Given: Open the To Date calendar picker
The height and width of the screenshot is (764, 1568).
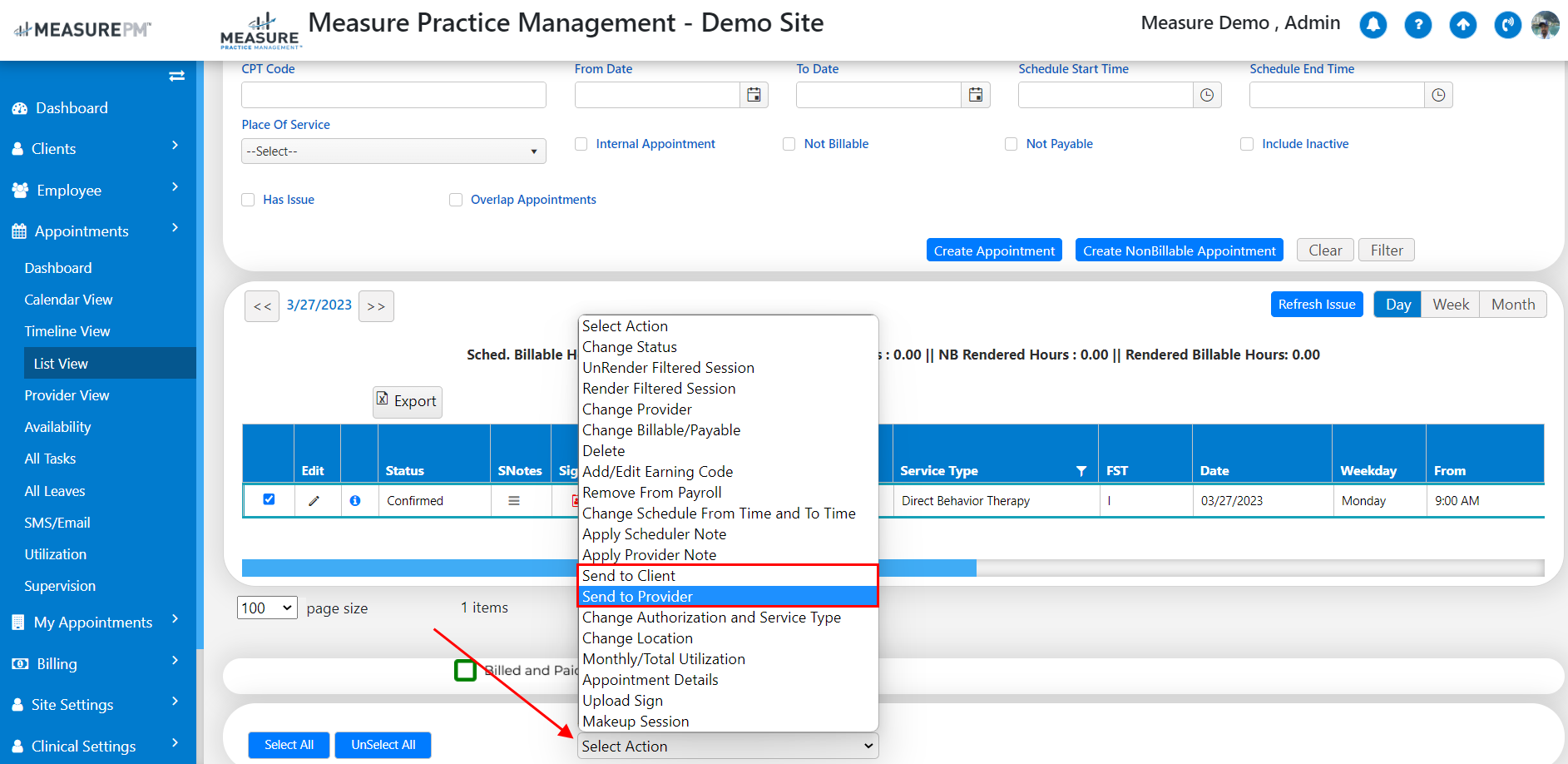Looking at the screenshot, I should [x=976, y=95].
